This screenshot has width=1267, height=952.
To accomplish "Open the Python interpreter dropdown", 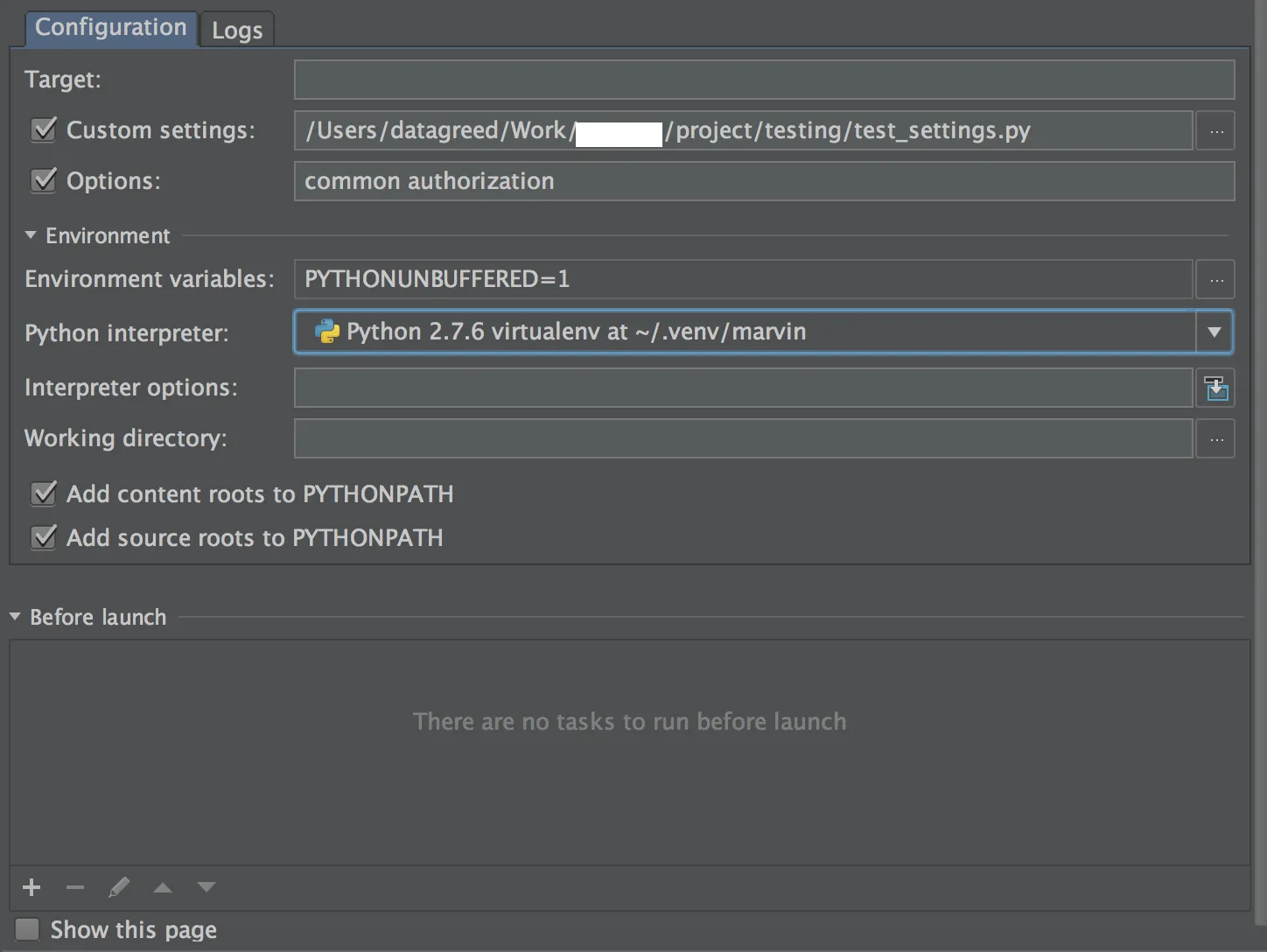I will point(1214,332).
